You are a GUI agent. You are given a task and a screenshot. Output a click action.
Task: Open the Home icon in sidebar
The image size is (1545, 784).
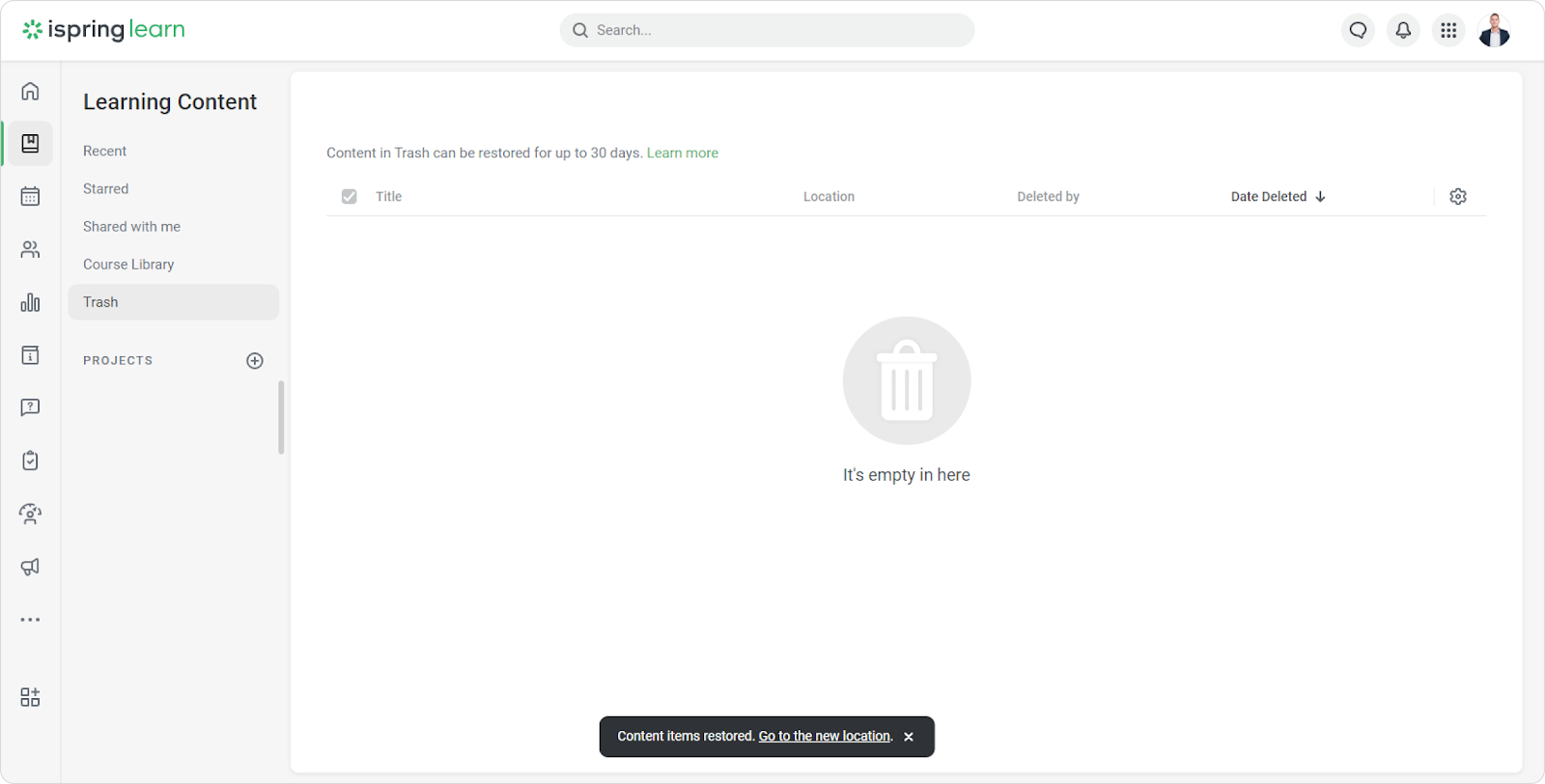point(30,91)
